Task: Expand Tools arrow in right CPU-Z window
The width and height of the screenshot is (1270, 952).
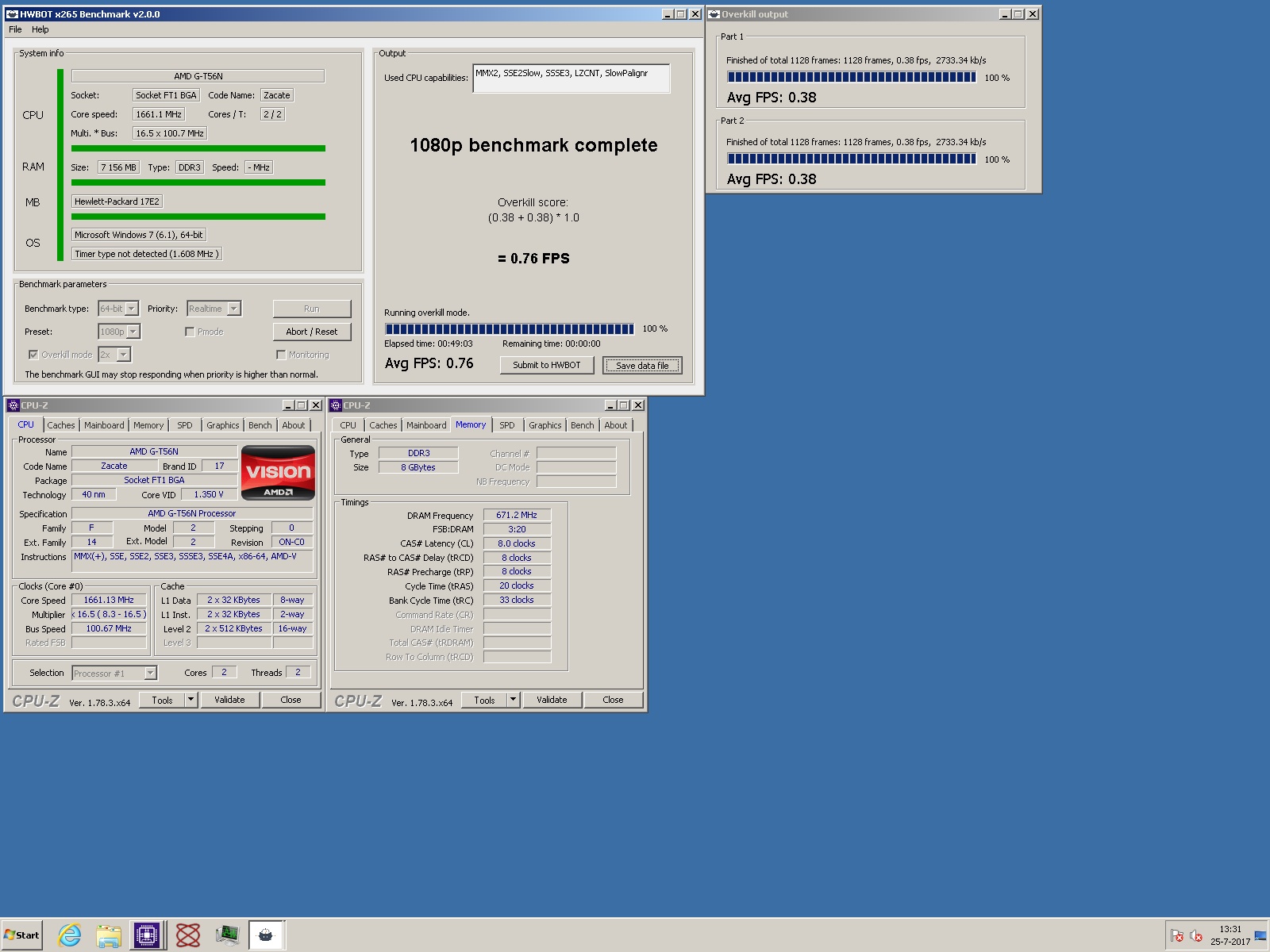Action: (513, 700)
